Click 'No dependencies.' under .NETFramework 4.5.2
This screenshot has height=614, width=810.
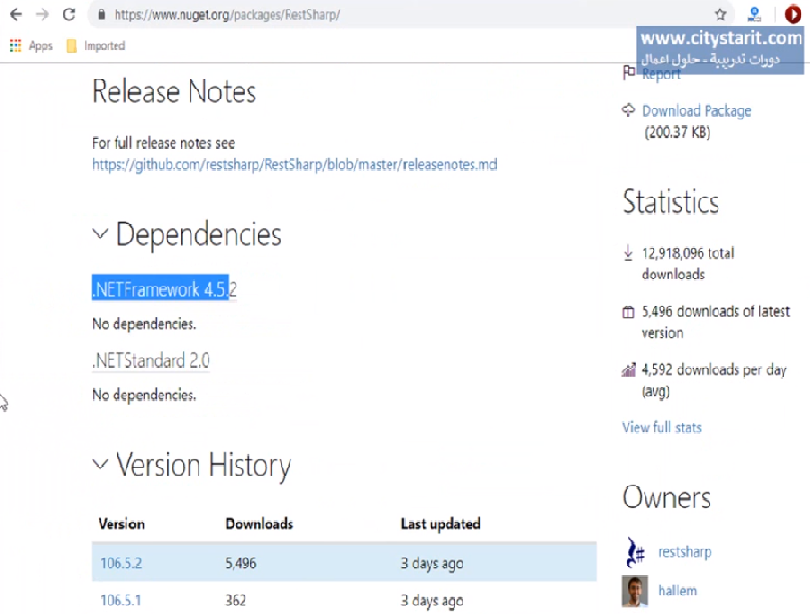tap(144, 324)
